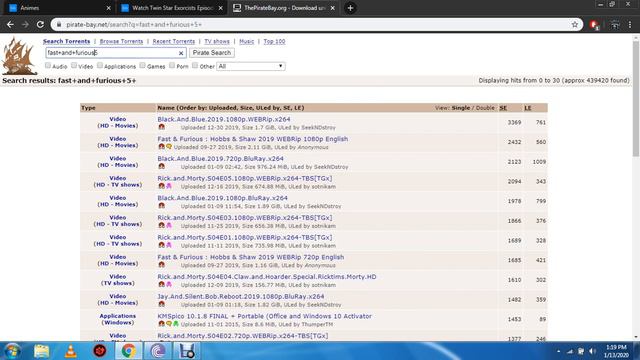The height and width of the screenshot is (360, 640).
Task: Show hidden tray icons arrow
Action: 558,351
